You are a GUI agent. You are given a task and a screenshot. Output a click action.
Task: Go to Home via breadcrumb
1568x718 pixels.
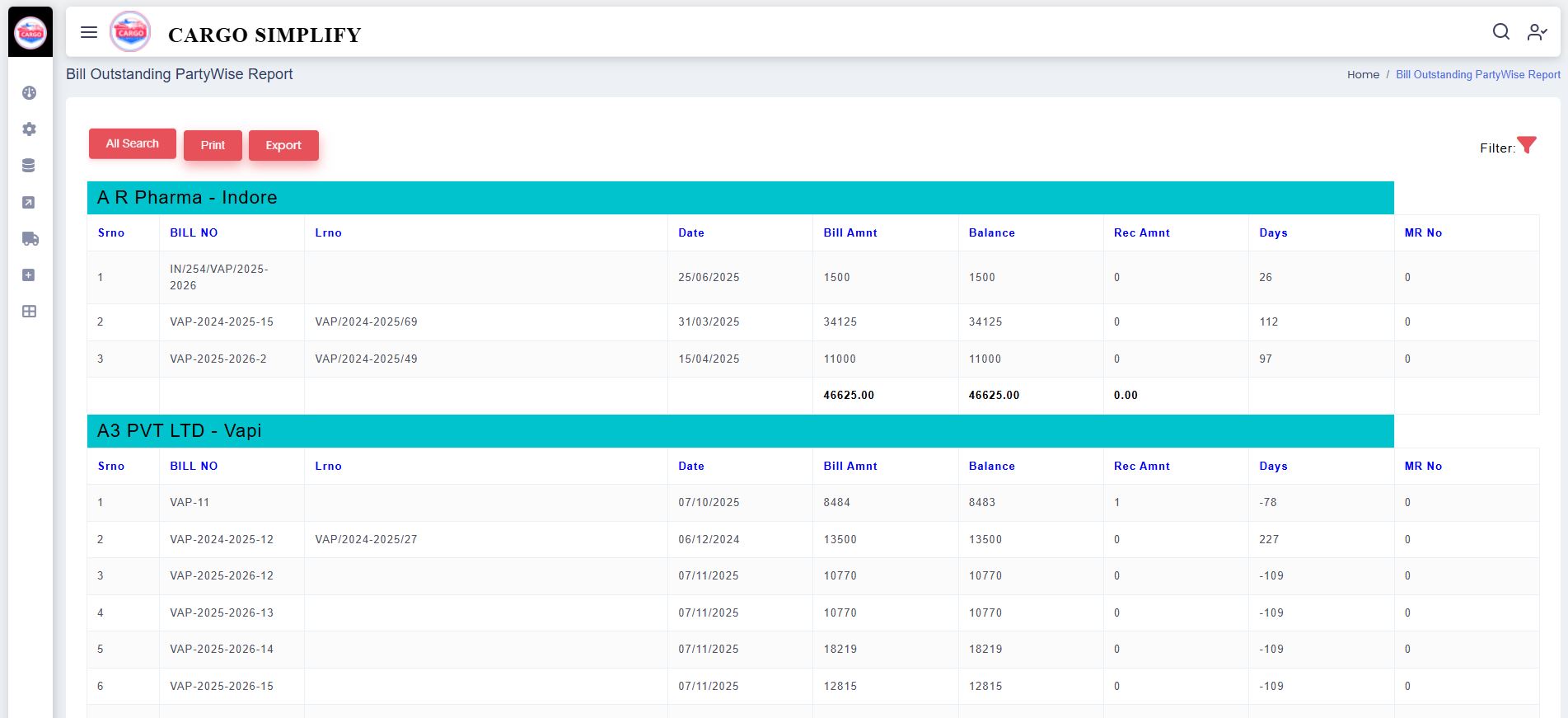coord(1363,74)
